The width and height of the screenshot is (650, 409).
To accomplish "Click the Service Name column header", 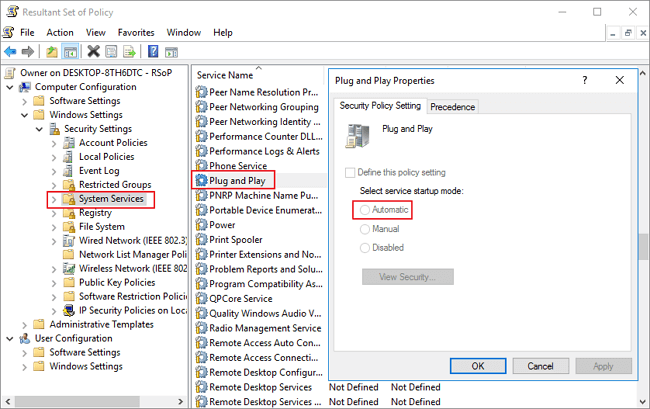I will (225, 75).
